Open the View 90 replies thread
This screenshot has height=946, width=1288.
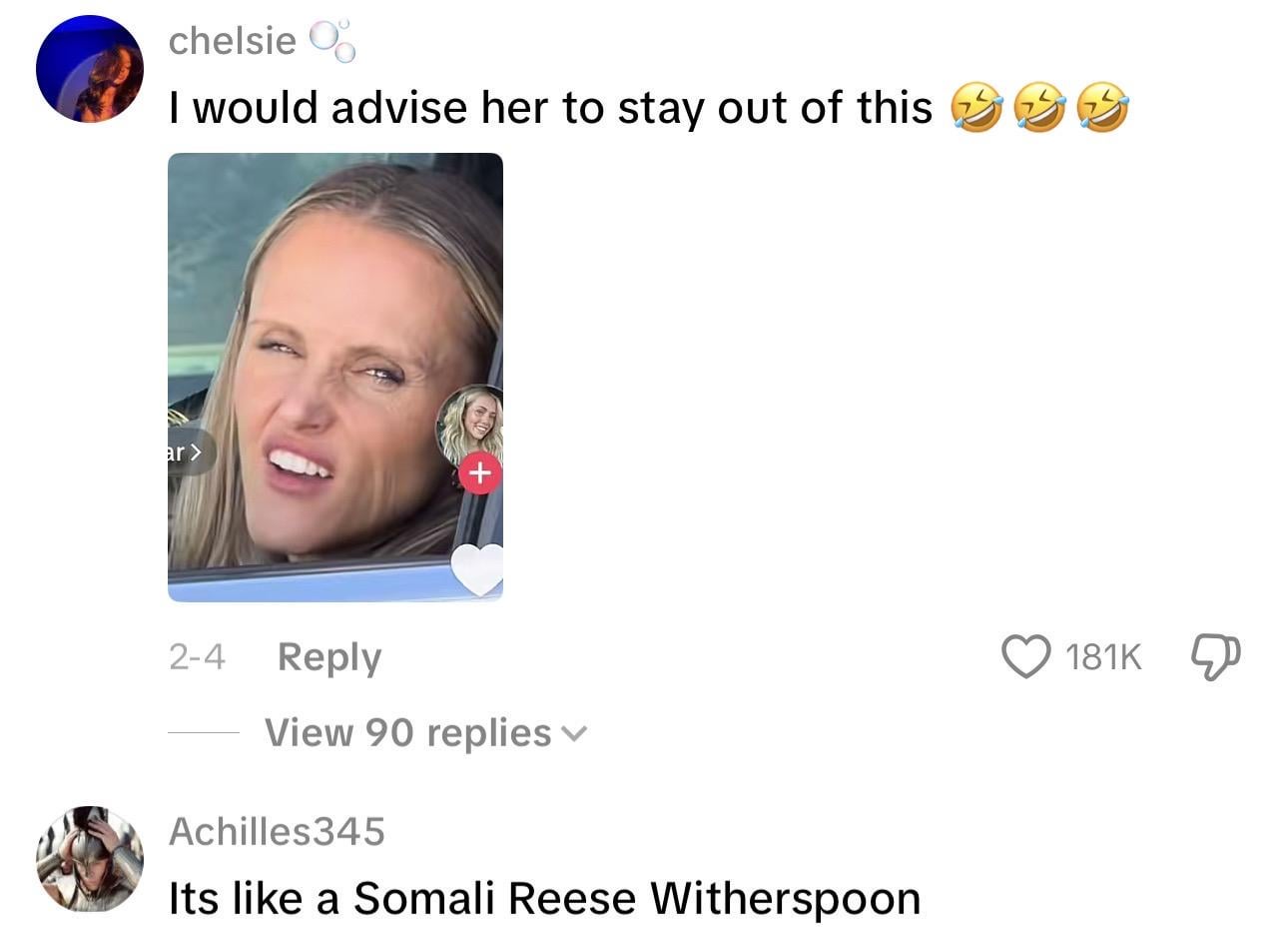point(426,733)
